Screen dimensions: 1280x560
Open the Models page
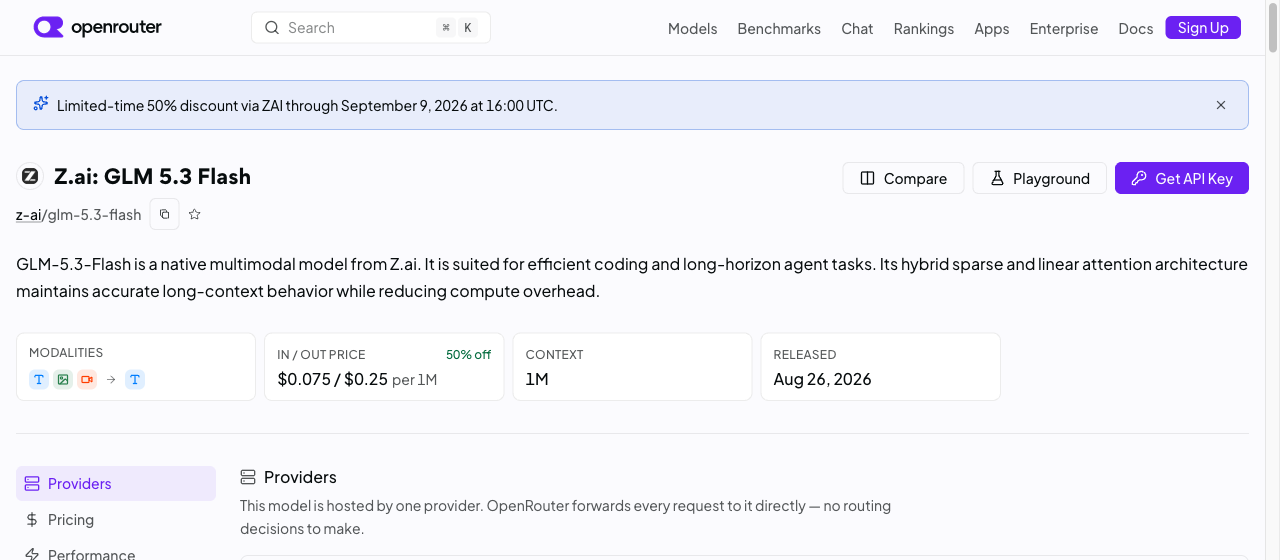point(692,28)
